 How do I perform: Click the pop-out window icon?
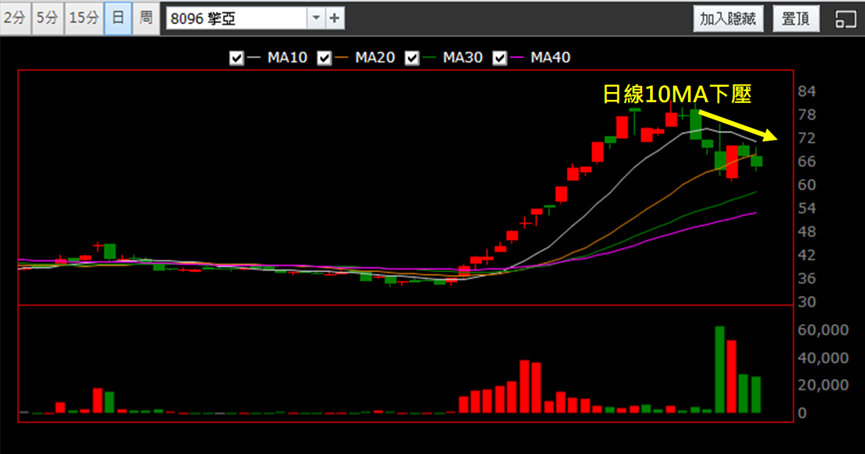coord(845,19)
